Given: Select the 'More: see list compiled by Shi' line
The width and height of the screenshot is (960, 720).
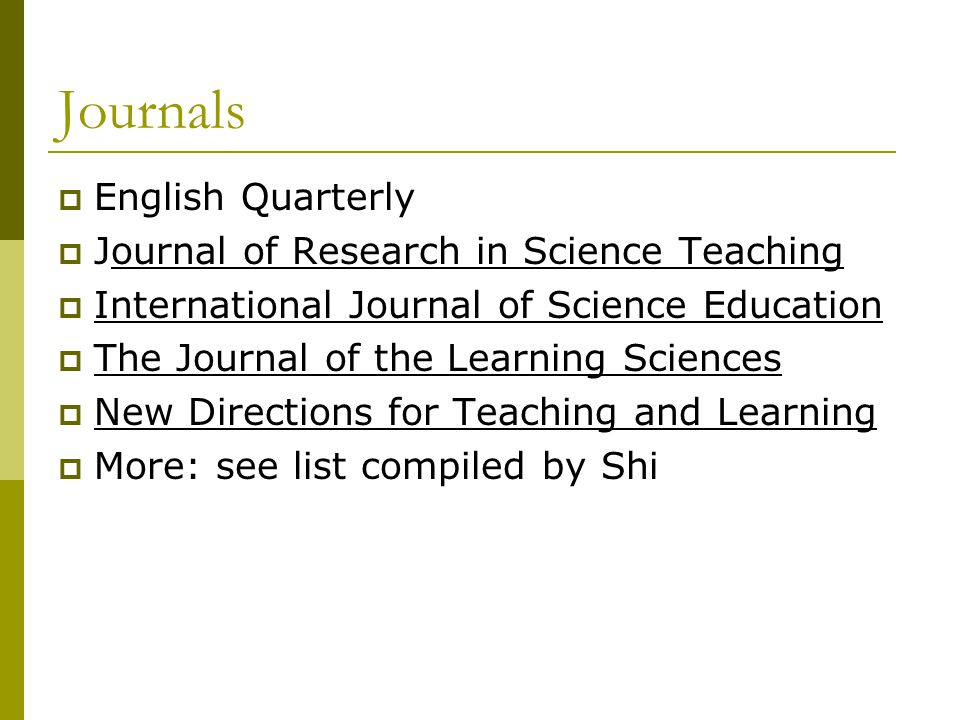Looking at the screenshot, I should click(376, 467).
